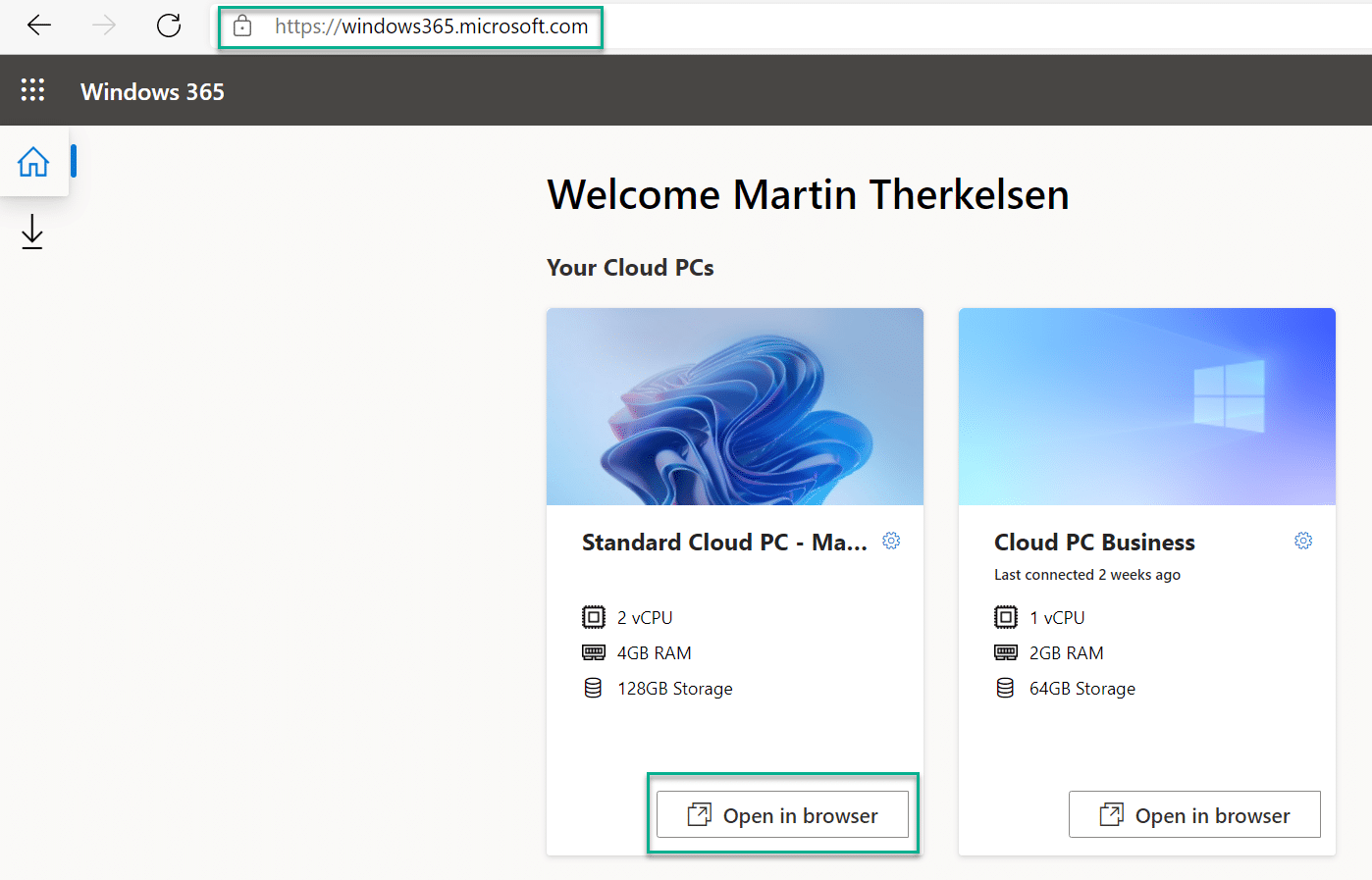The width and height of the screenshot is (1372, 880).
Task: Click the CPU chip icon beside 1 vCPU
Action: pyautogui.click(x=1006, y=617)
